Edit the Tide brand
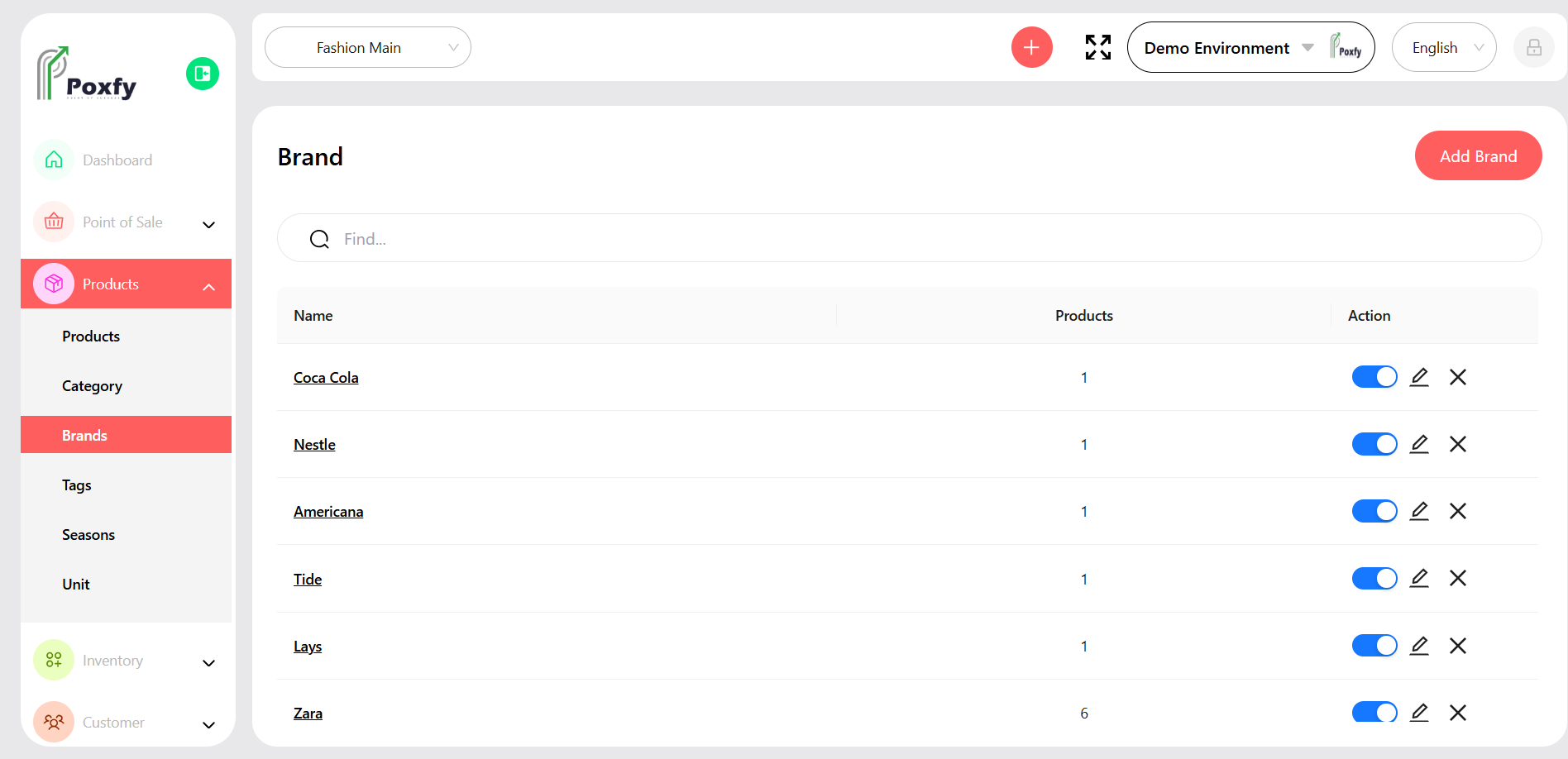The width and height of the screenshot is (1568, 759). pyautogui.click(x=1419, y=578)
